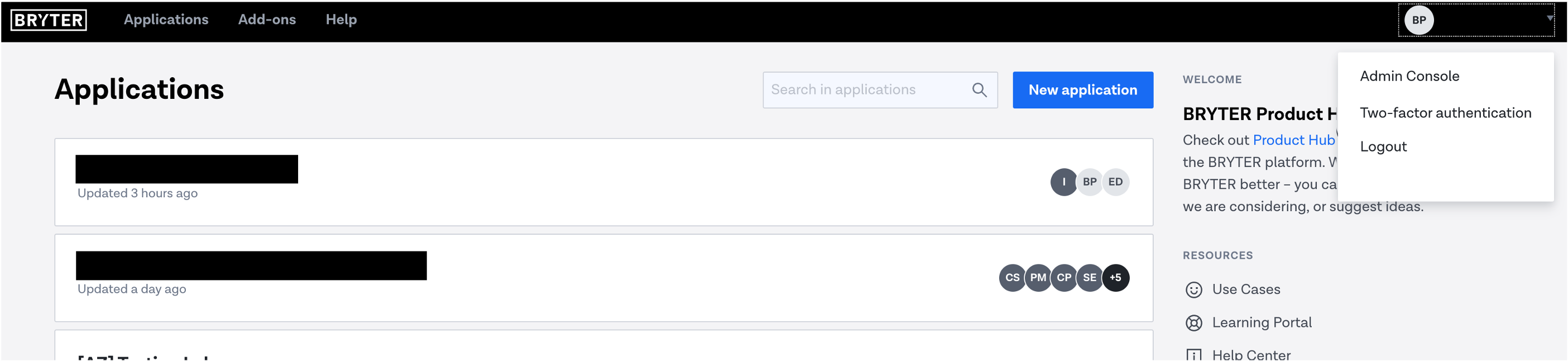Choose Two-factor authentication option
Viewport: 1568px width, 361px height.
tap(1445, 113)
